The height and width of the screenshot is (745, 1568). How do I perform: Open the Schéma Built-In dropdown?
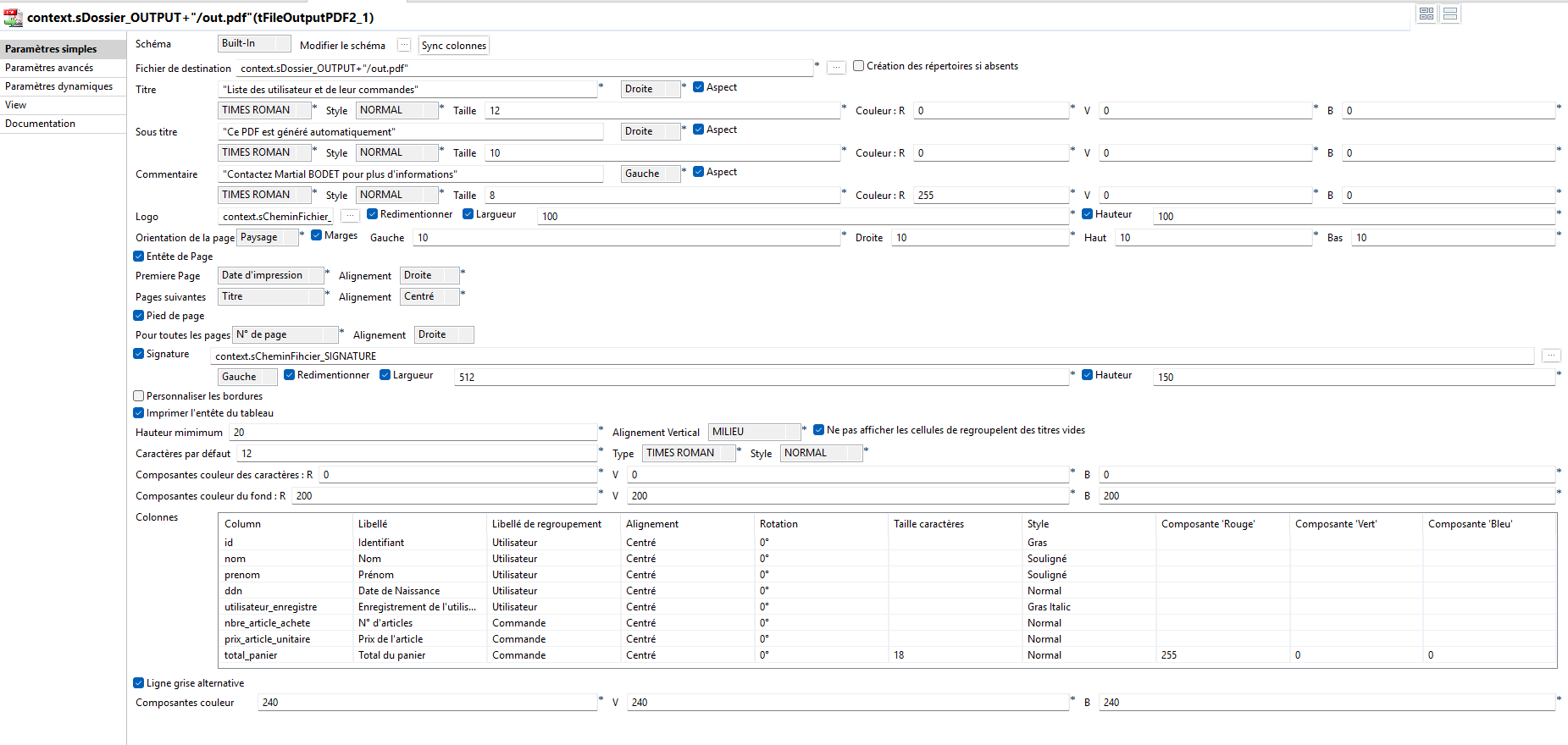[x=254, y=43]
